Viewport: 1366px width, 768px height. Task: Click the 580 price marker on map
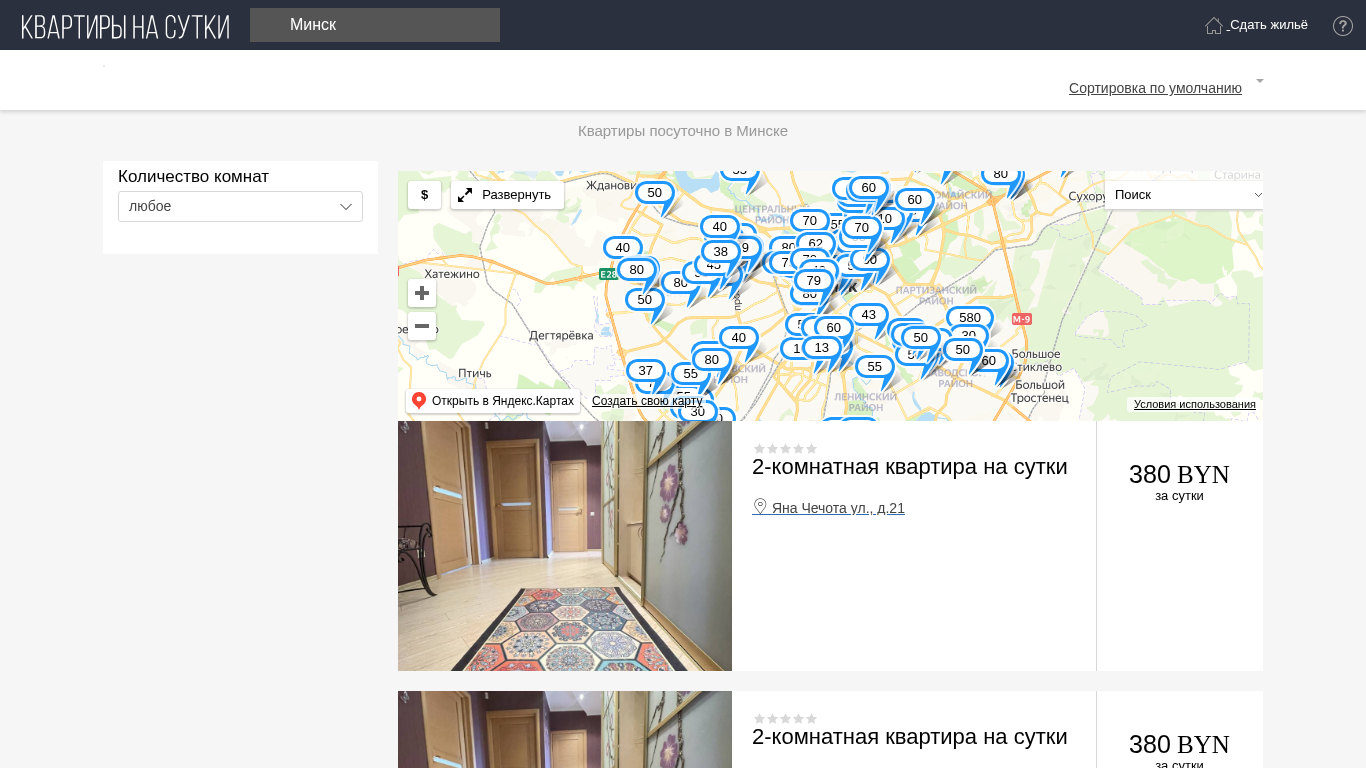click(x=969, y=318)
